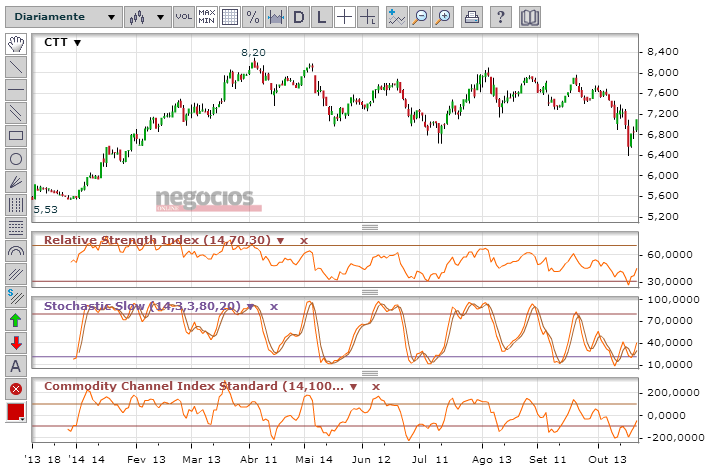Open Commodity Channel Index settings dropdown
Viewport: 709px width, 470px height.
(354, 387)
